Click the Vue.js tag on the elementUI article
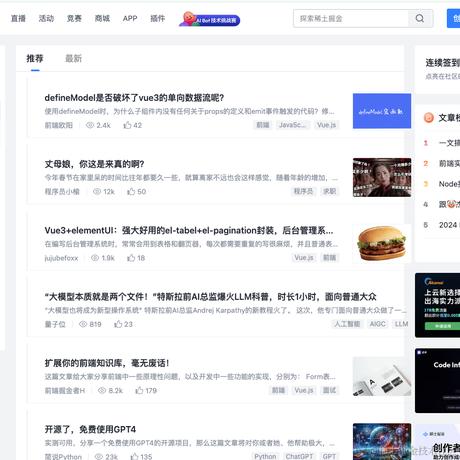This screenshot has height=460, width=460. point(303,258)
